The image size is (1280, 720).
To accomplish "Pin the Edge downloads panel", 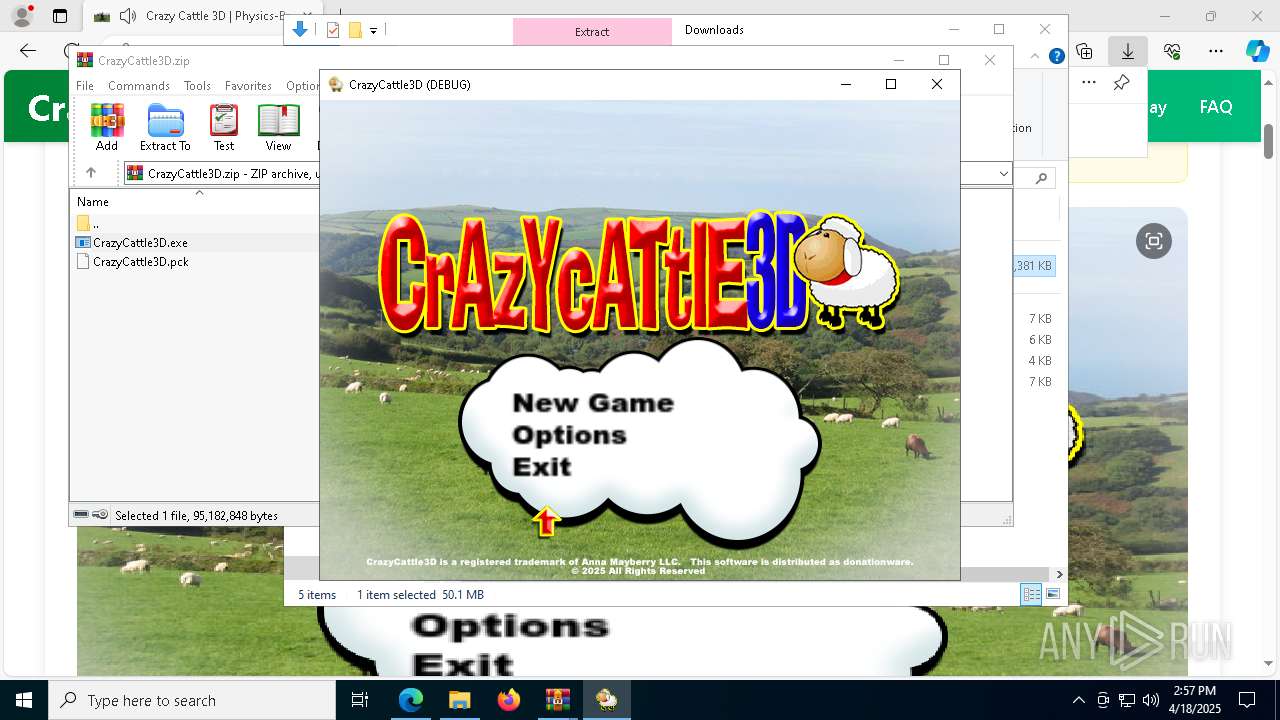I will pos(1121,82).
